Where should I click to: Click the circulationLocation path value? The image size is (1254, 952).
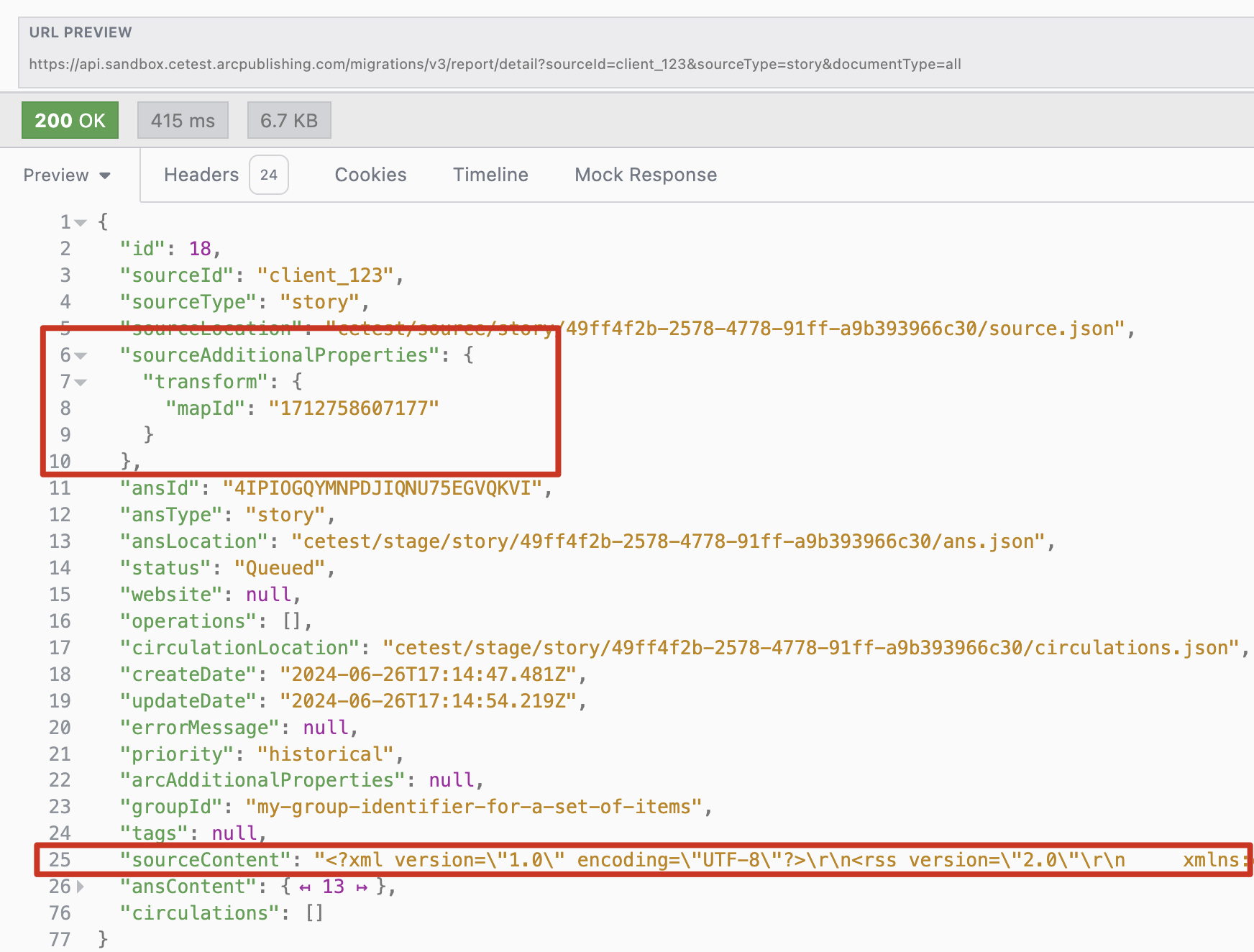click(811, 648)
